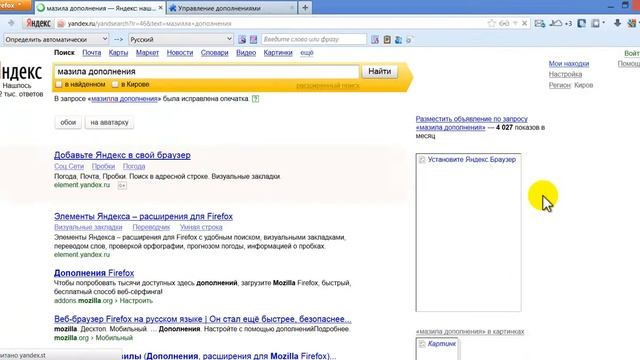The image size is (640, 360).
Task: Click the green question mark typo help icon
Action: coord(255,99)
